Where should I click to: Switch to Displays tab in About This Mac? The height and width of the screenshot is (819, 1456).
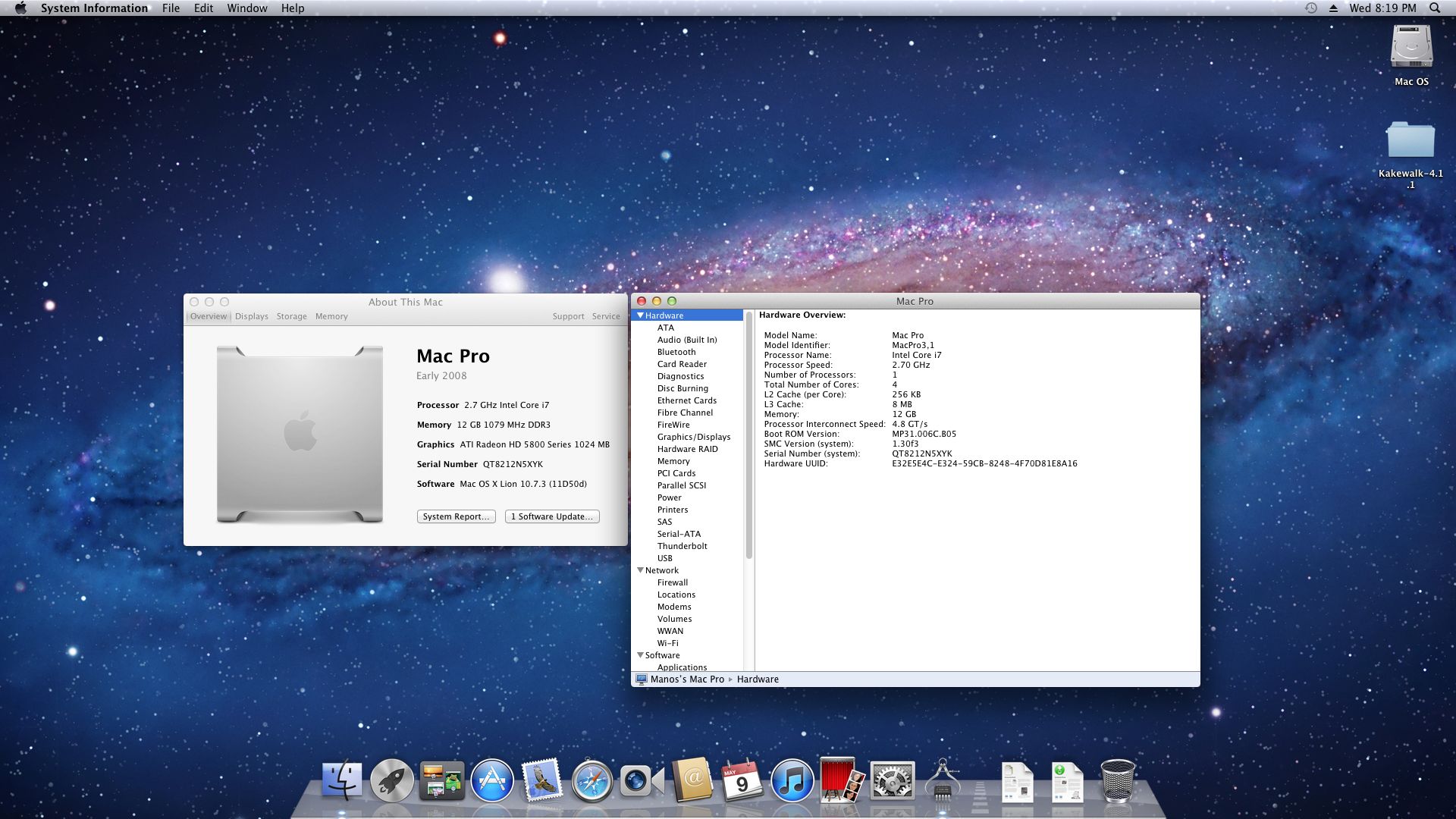(x=252, y=317)
